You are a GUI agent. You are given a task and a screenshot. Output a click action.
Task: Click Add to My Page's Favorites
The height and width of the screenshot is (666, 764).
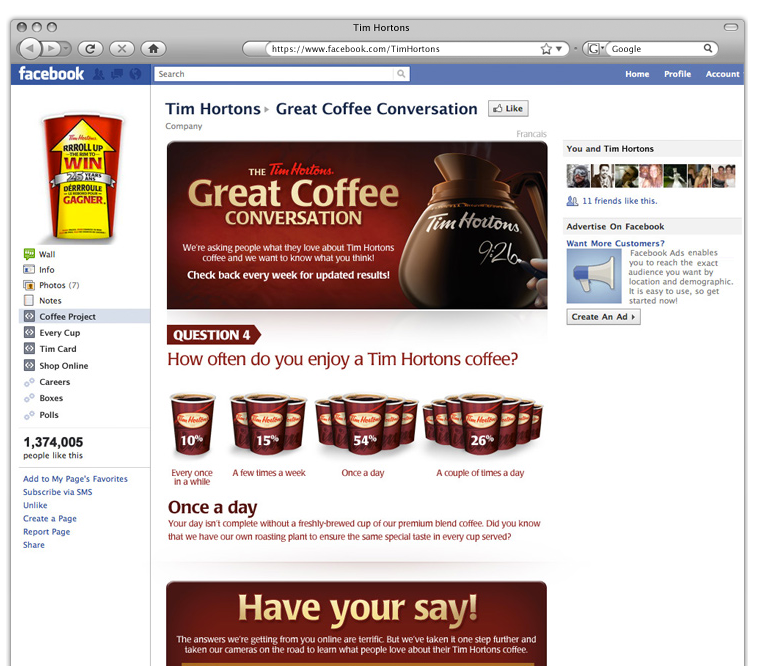pos(75,479)
